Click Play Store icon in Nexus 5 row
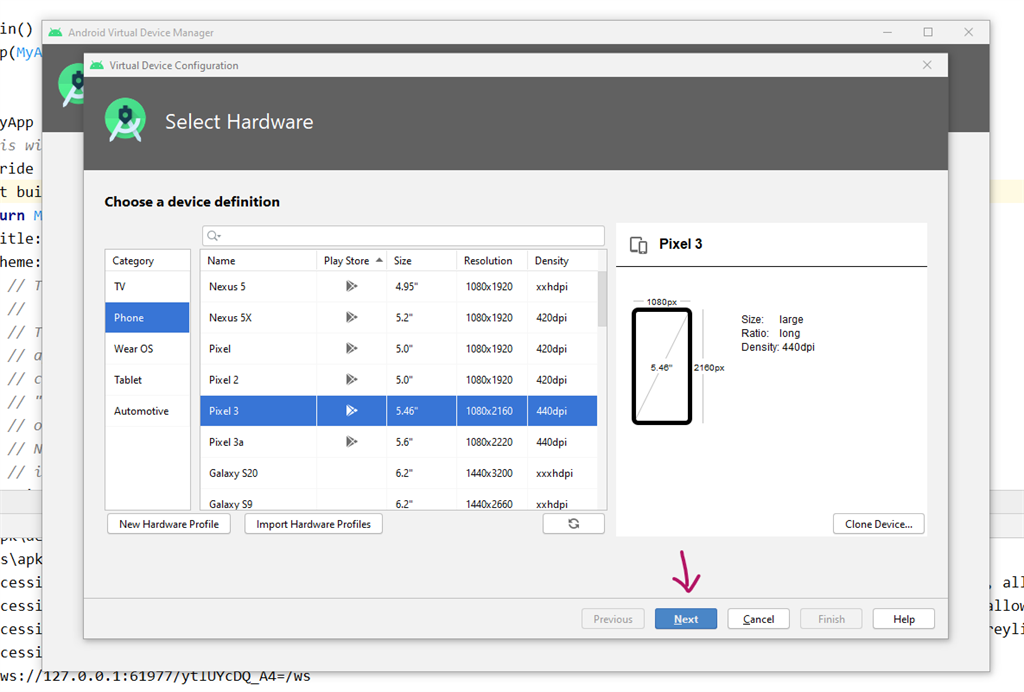 [x=351, y=287]
